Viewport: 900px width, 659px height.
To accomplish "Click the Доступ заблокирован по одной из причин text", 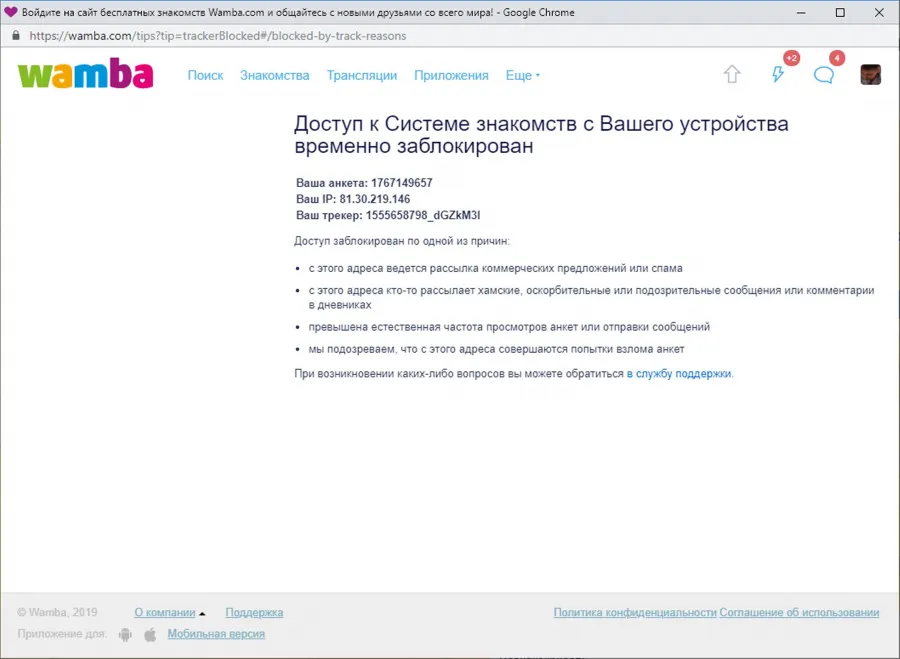I will pyautogui.click(x=402, y=241).
